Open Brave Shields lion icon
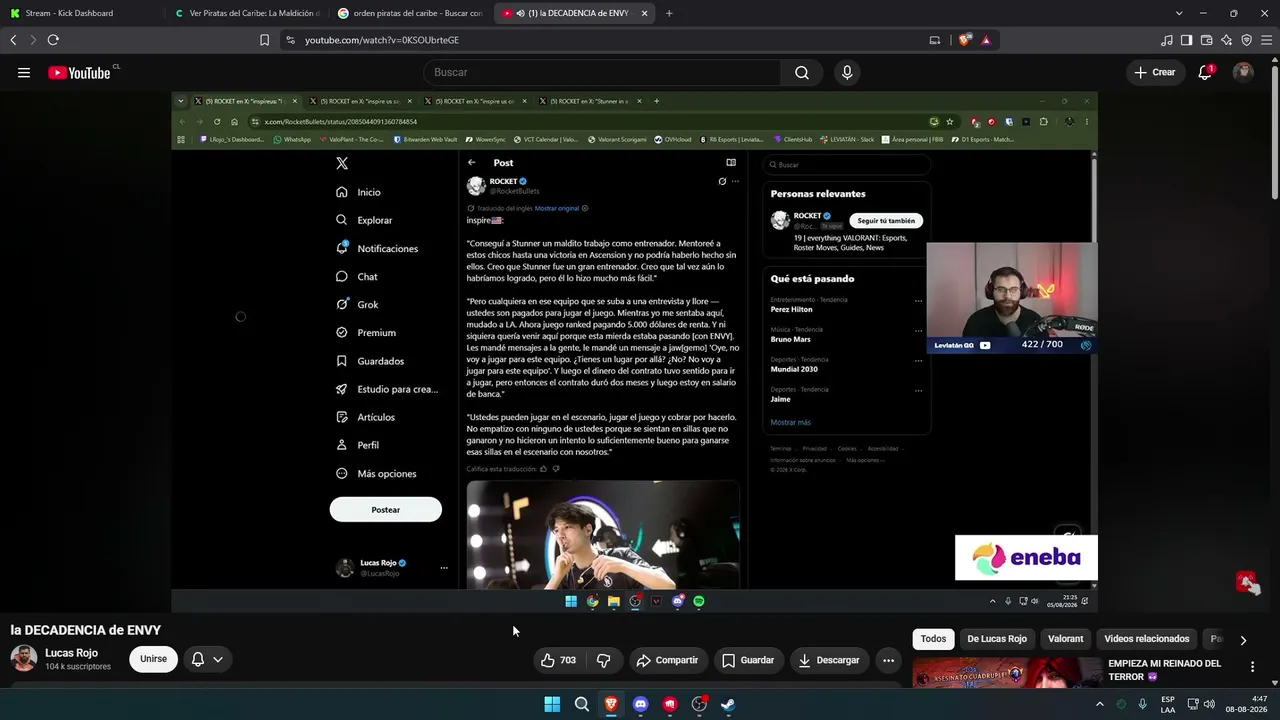The height and width of the screenshot is (720, 1280). coord(964,40)
